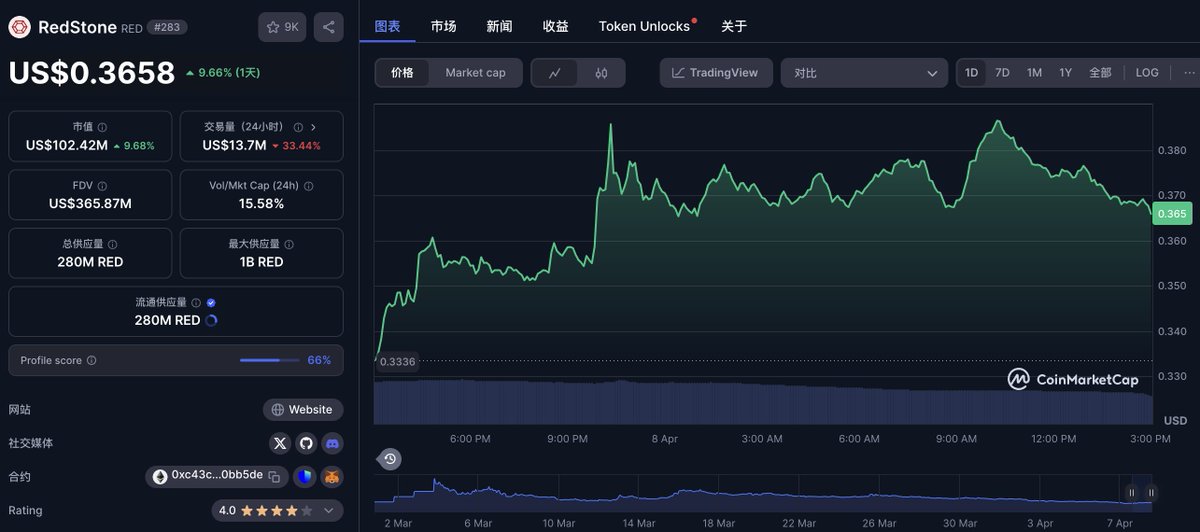Image resolution: width=1200 pixels, height=532 pixels.
Task: Click the 15.58% Vol/Mkt Cap value
Action: (x=261, y=204)
